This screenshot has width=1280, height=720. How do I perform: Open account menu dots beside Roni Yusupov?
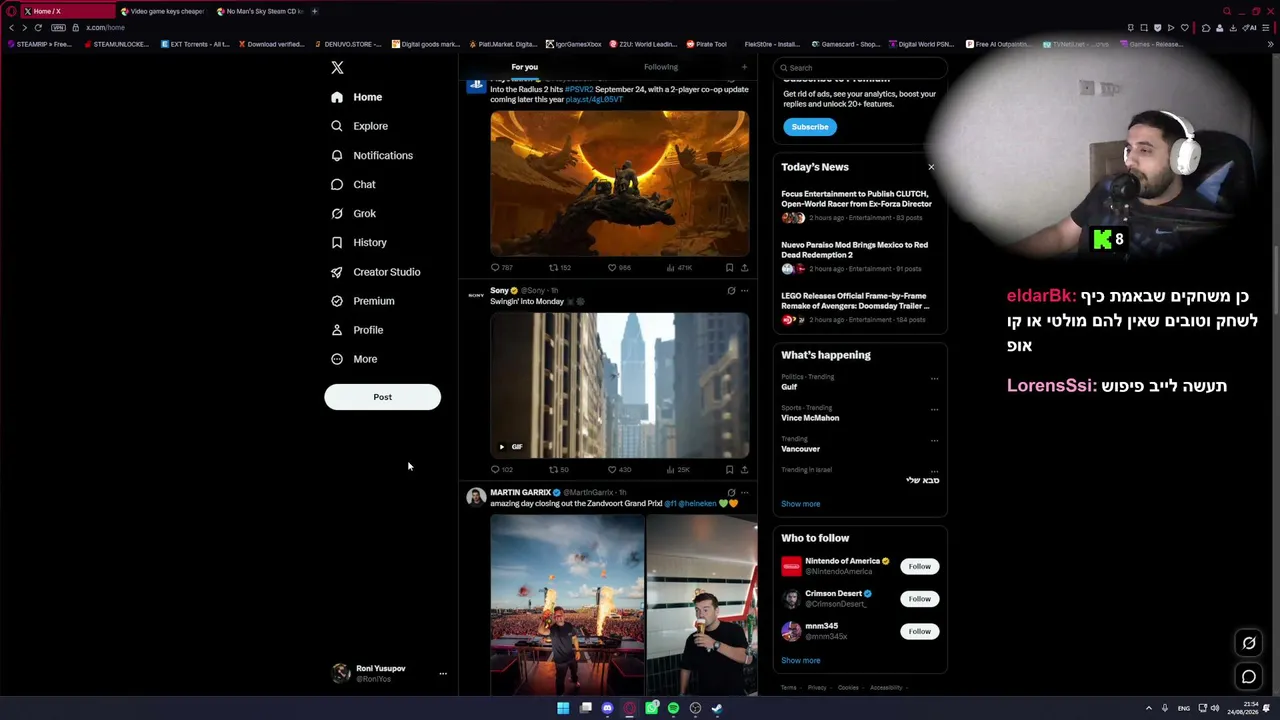coord(443,674)
